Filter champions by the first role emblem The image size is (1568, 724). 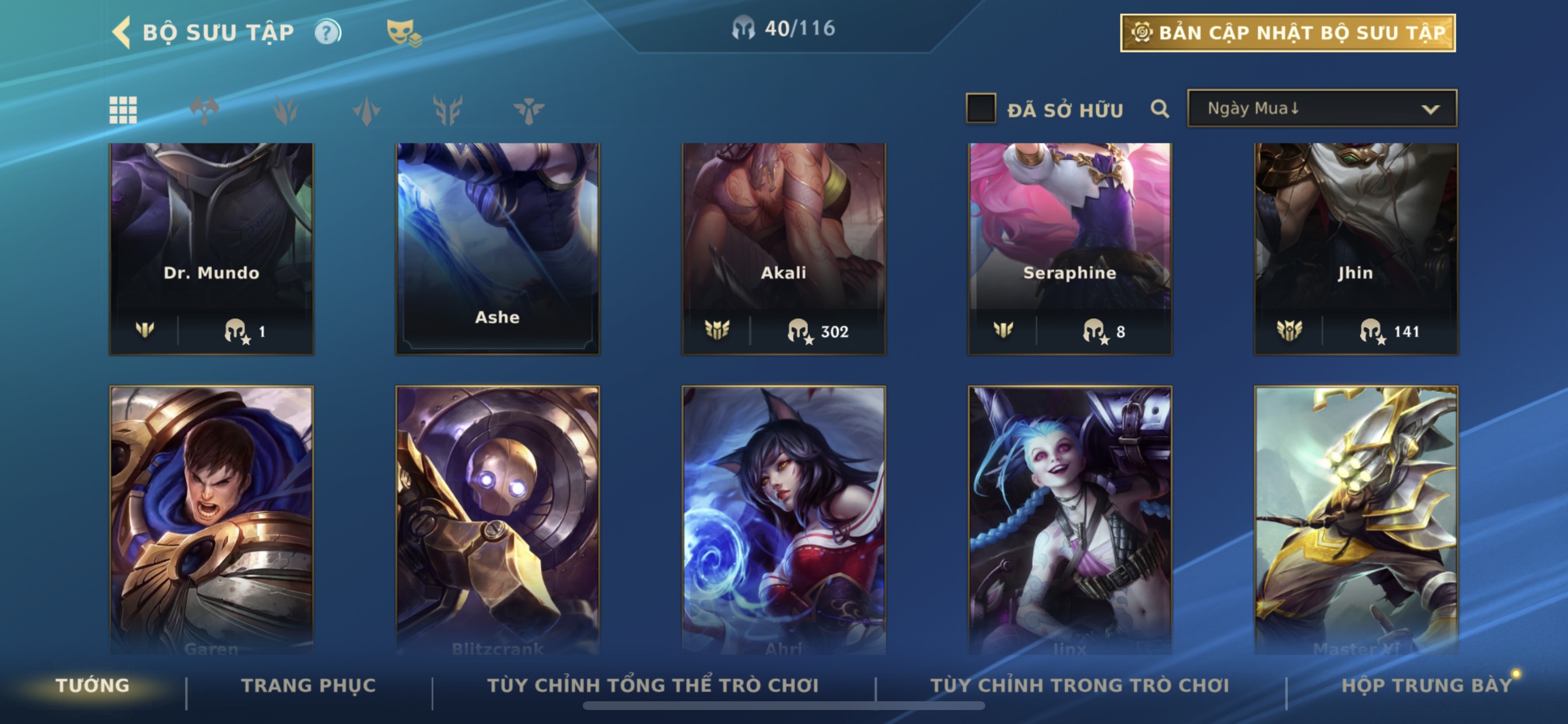204,110
